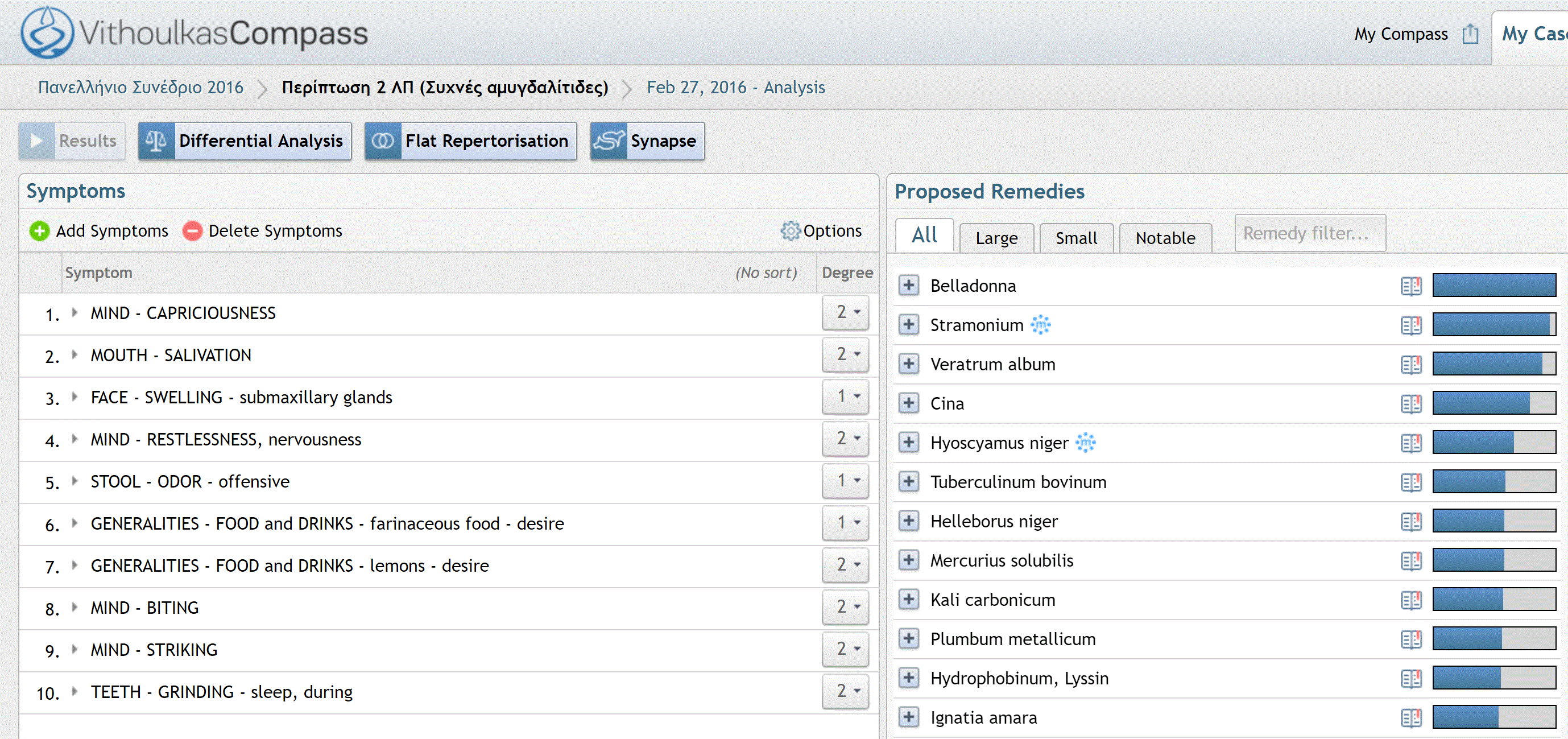
Task: Click the green Add Symptoms plus icon
Action: pos(40,232)
